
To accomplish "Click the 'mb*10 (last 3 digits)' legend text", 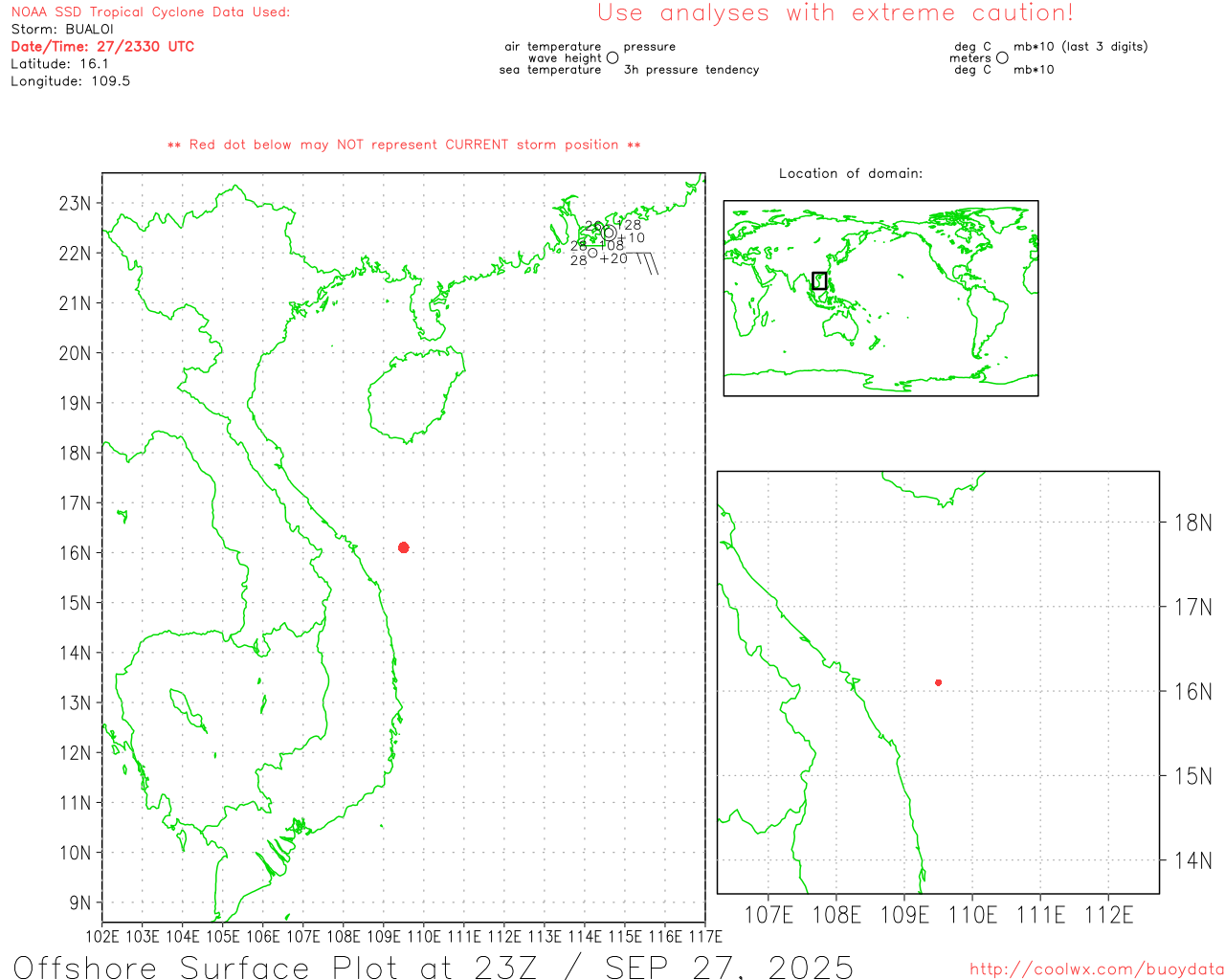I will (x=1080, y=46).
